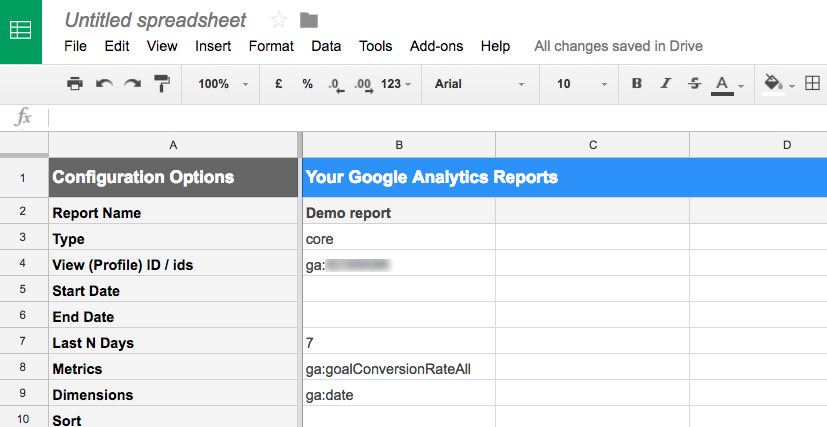The image size is (827, 427).
Task: Select column C header
Action: [x=593, y=145]
